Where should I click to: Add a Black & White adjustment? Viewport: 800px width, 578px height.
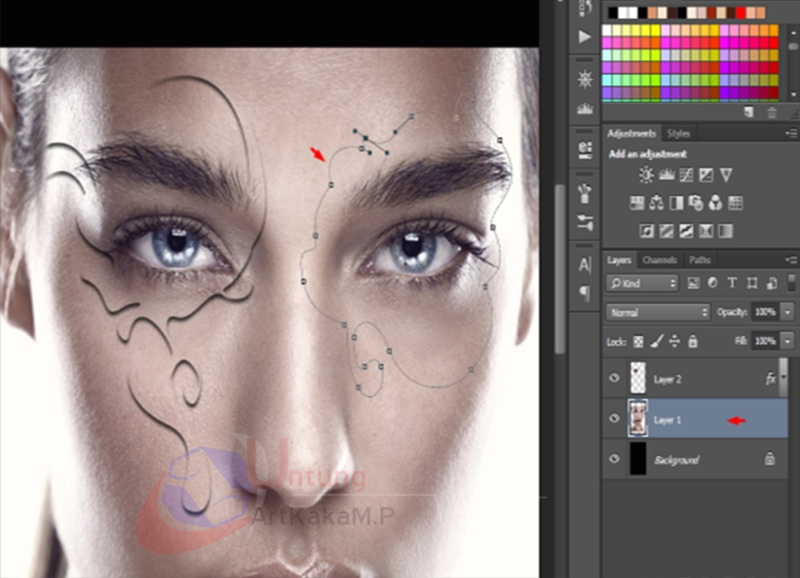pos(676,203)
